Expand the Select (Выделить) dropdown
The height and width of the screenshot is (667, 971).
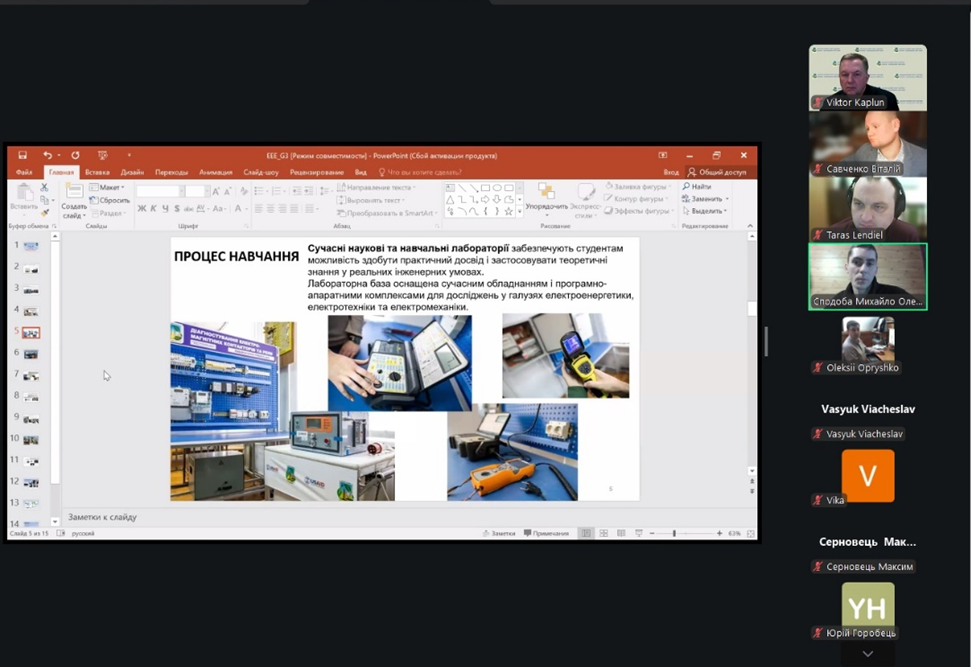pyautogui.click(x=707, y=211)
